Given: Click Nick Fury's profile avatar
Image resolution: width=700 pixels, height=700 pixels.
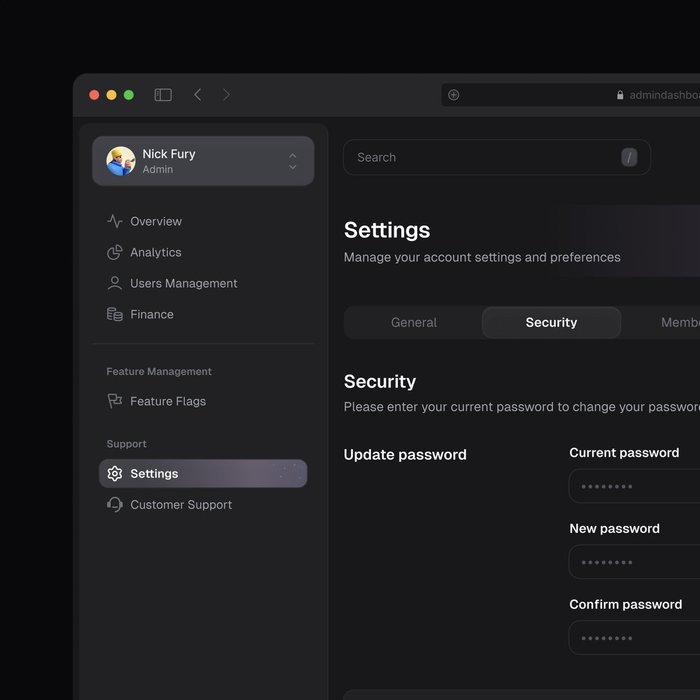Looking at the screenshot, I should pos(121,161).
